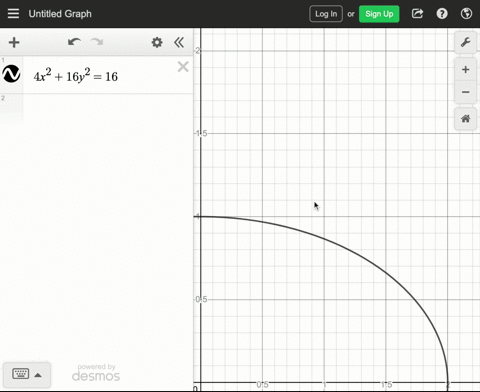This screenshot has height=392, width=480.
Task: Open the help question mark icon
Action: click(x=442, y=14)
